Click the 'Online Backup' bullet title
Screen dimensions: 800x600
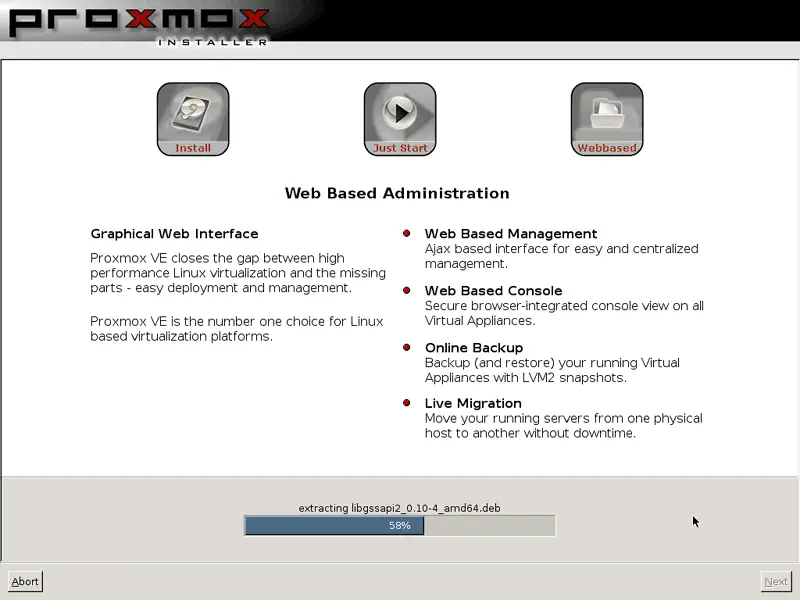click(x=474, y=348)
